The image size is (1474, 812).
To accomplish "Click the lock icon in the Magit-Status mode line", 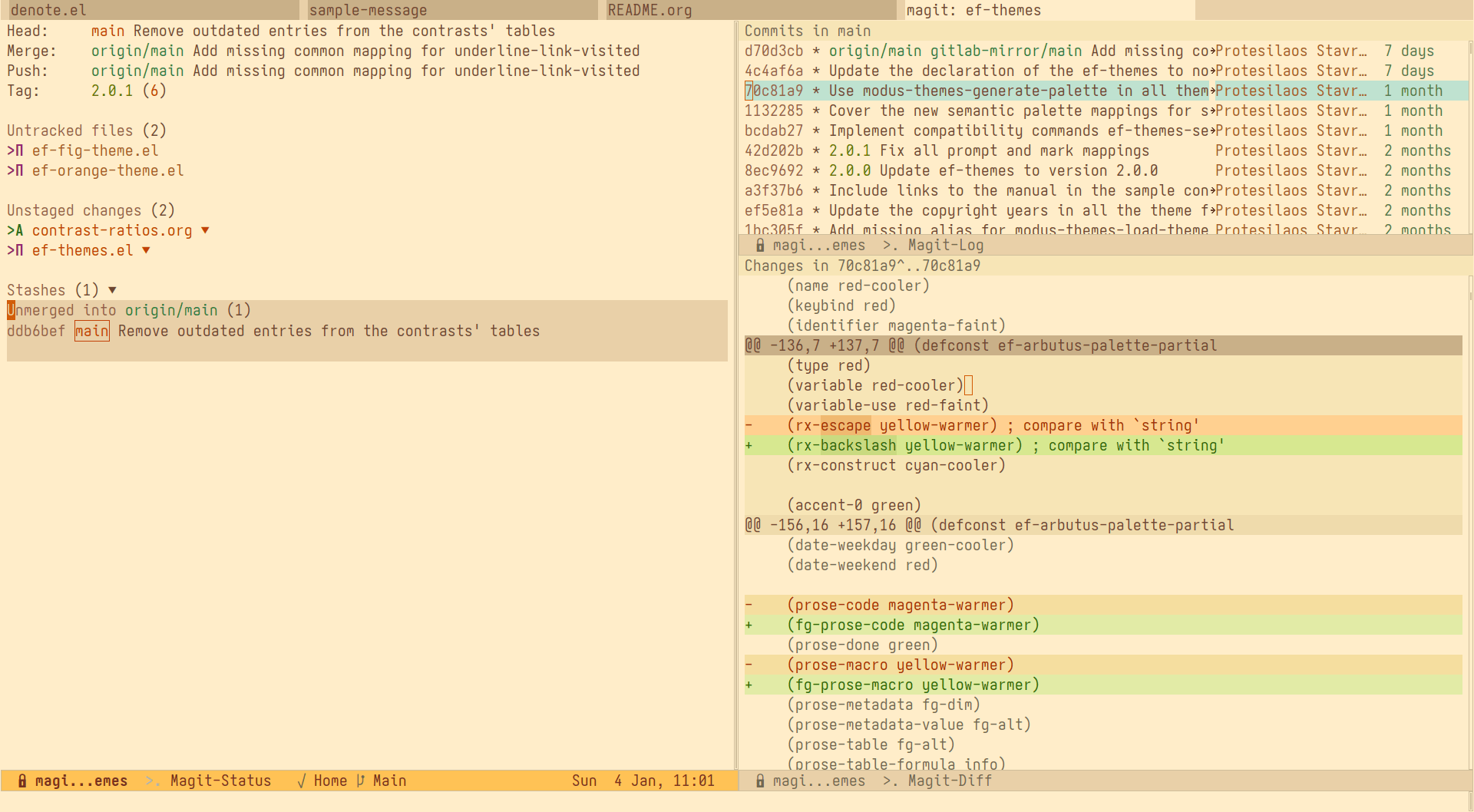I will pyautogui.click(x=22, y=781).
